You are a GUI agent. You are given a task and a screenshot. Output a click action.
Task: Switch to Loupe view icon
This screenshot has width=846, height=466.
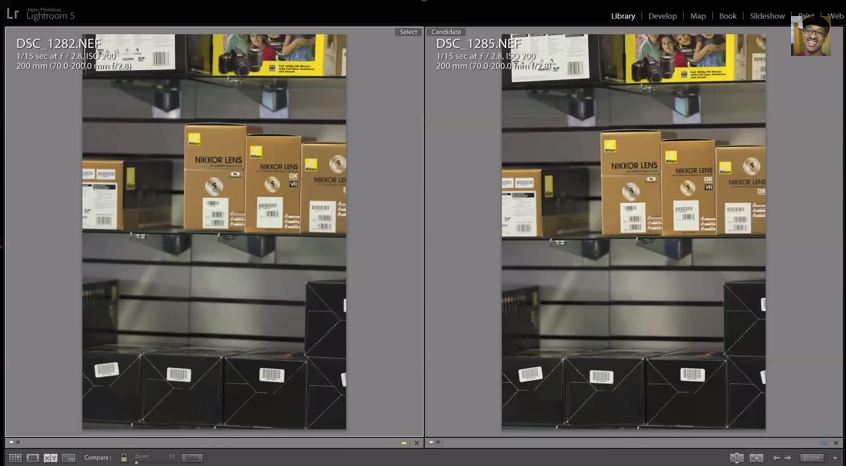click(x=32, y=458)
